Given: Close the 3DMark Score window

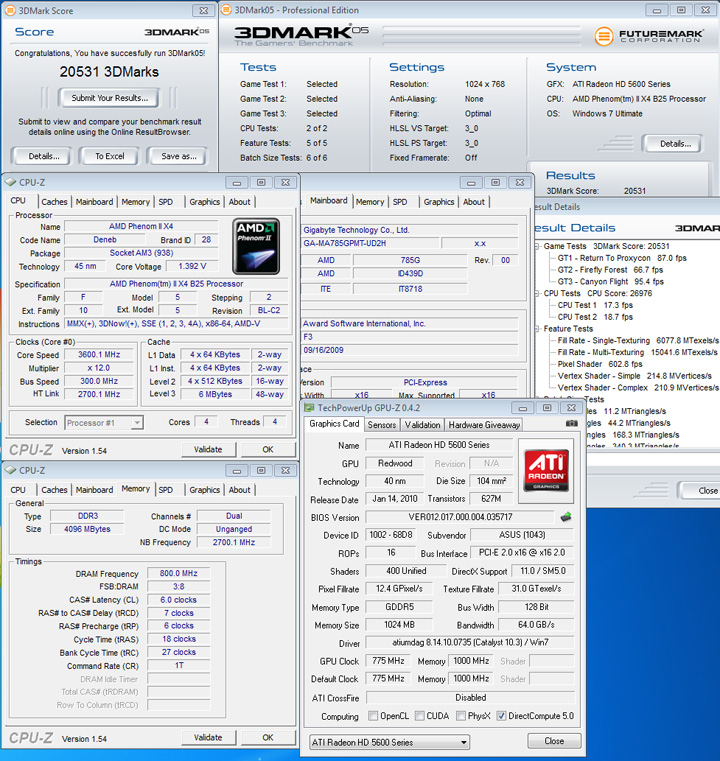Looking at the screenshot, I should click(204, 10).
